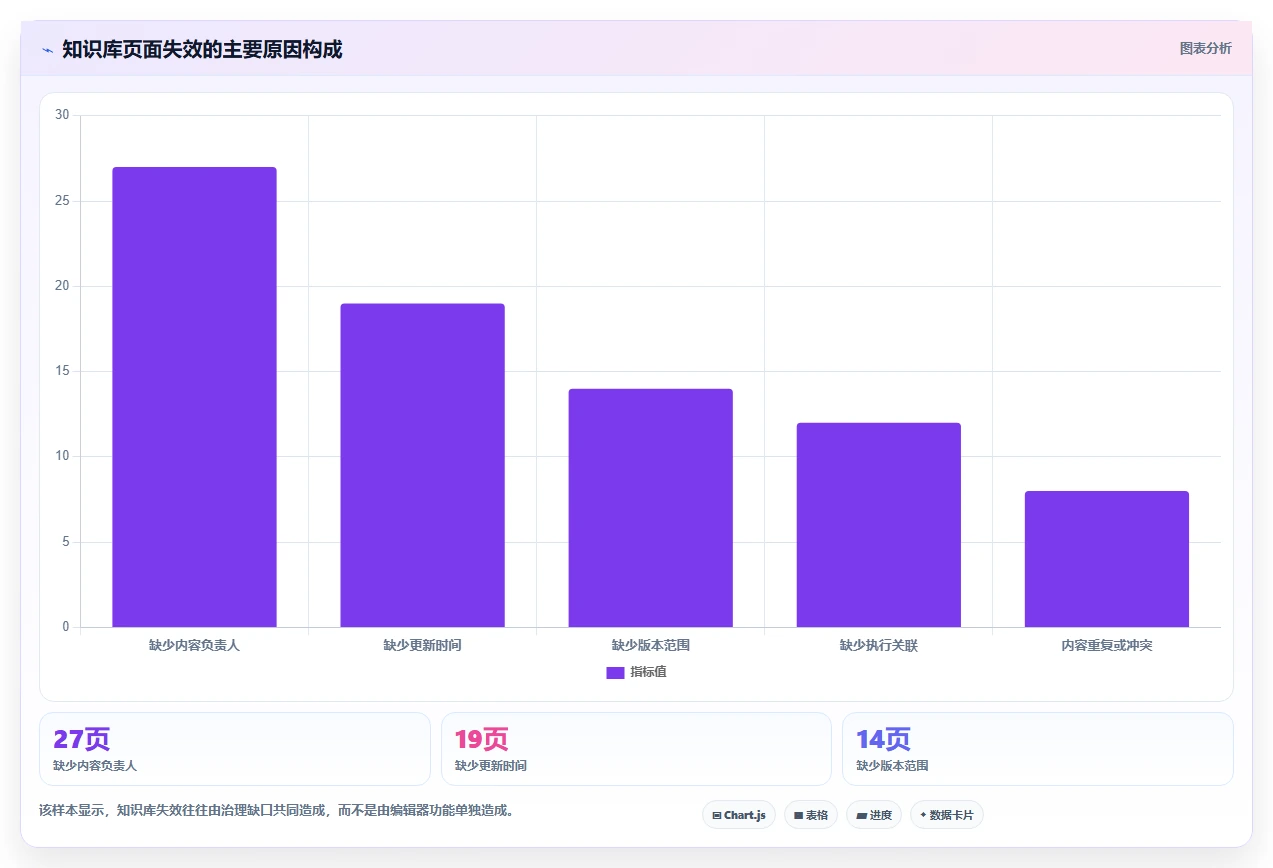The image size is (1273, 868).
Task: Select the 缺少执行关联 bar in chart
Action: [878, 525]
